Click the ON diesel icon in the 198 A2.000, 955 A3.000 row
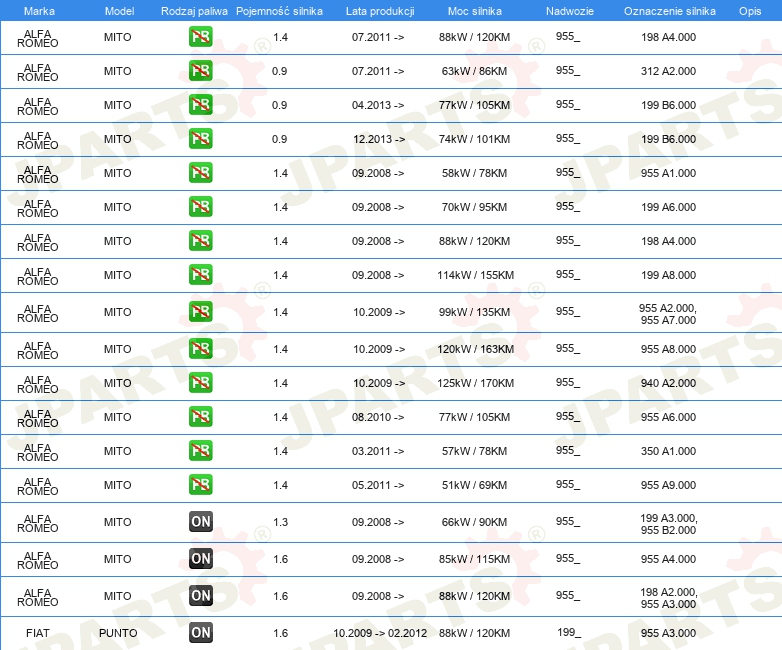Screen dimensions: 782x650 (x=200, y=596)
